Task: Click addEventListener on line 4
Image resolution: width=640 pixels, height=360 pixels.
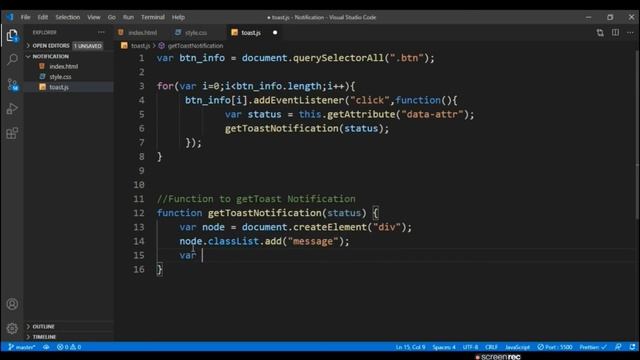Action: [299, 100]
